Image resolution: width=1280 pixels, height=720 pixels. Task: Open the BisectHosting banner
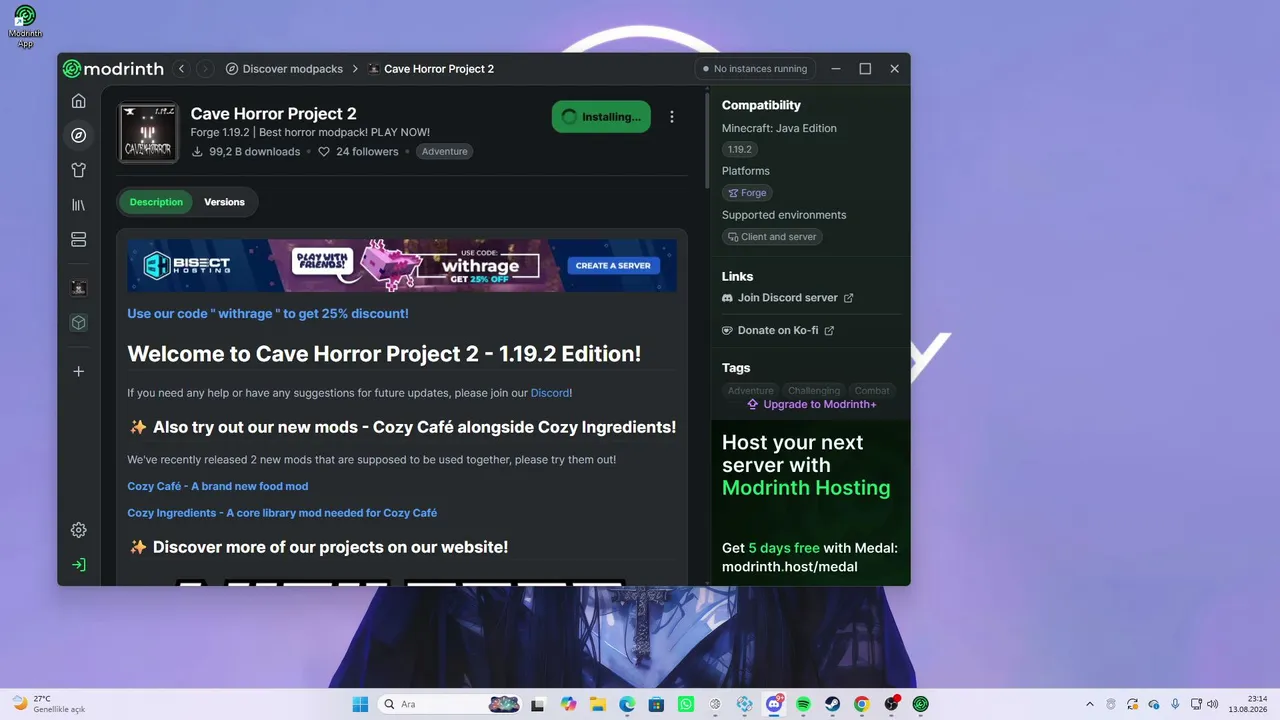pos(402,266)
